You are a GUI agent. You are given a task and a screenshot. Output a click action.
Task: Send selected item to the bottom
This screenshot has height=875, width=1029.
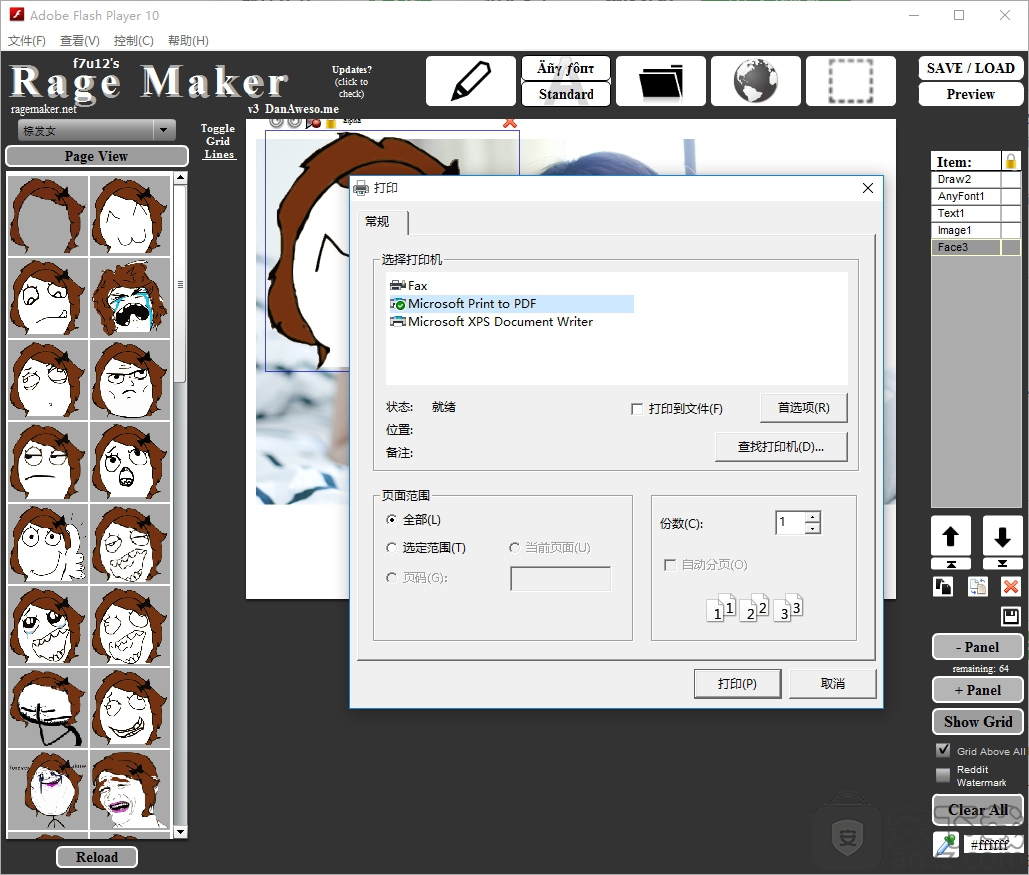(1002, 564)
